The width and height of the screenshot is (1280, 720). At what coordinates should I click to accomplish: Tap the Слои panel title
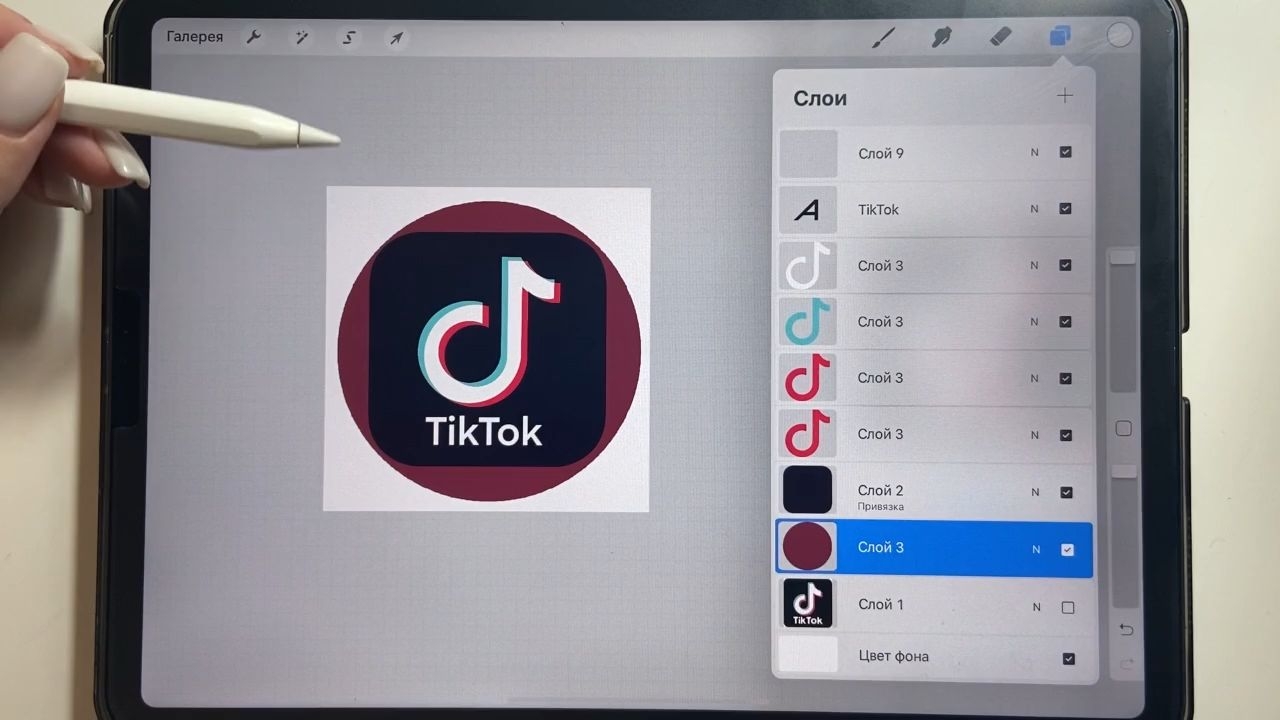tap(820, 98)
